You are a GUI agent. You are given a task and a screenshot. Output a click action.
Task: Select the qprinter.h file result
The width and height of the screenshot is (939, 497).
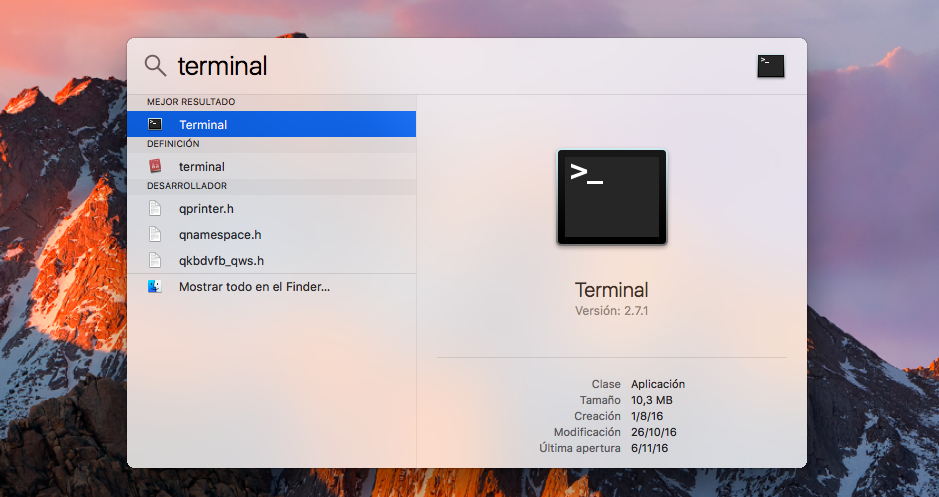(271, 208)
